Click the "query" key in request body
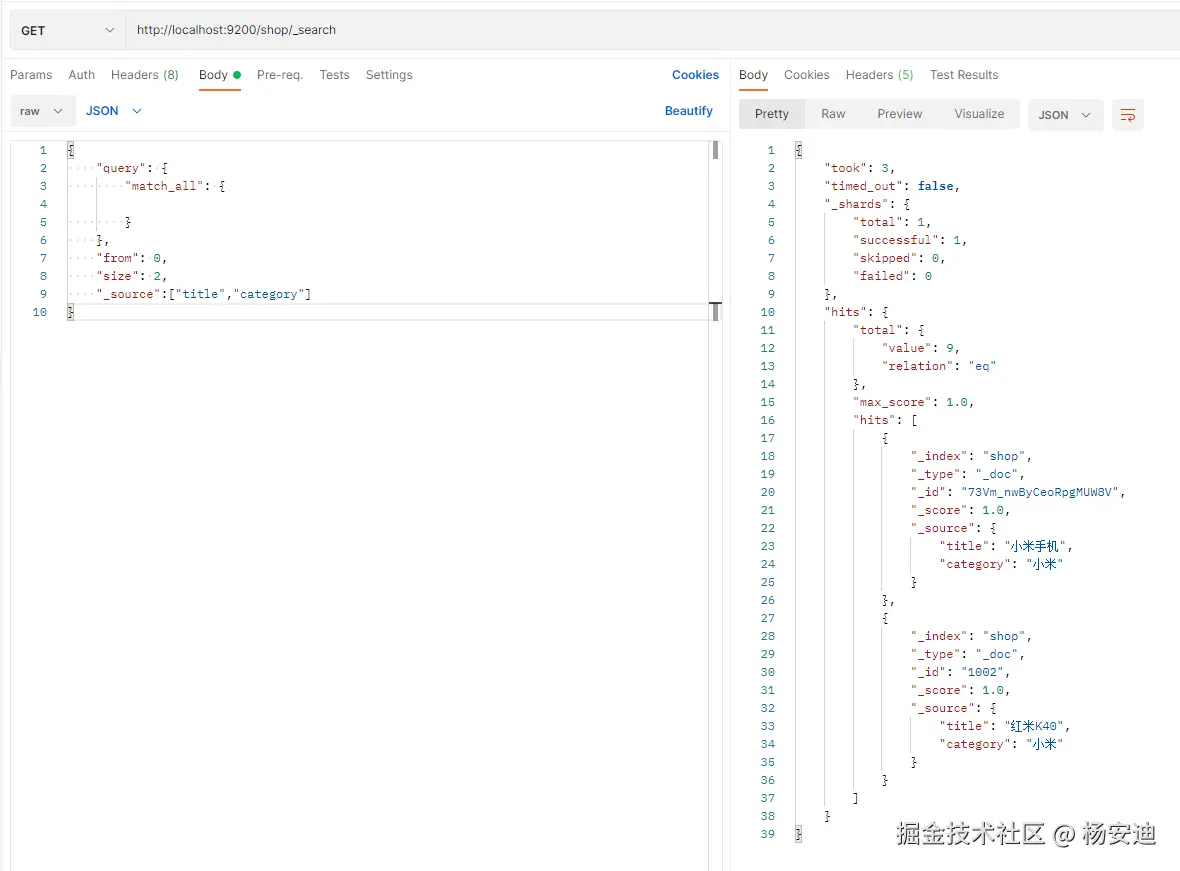 [121, 168]
